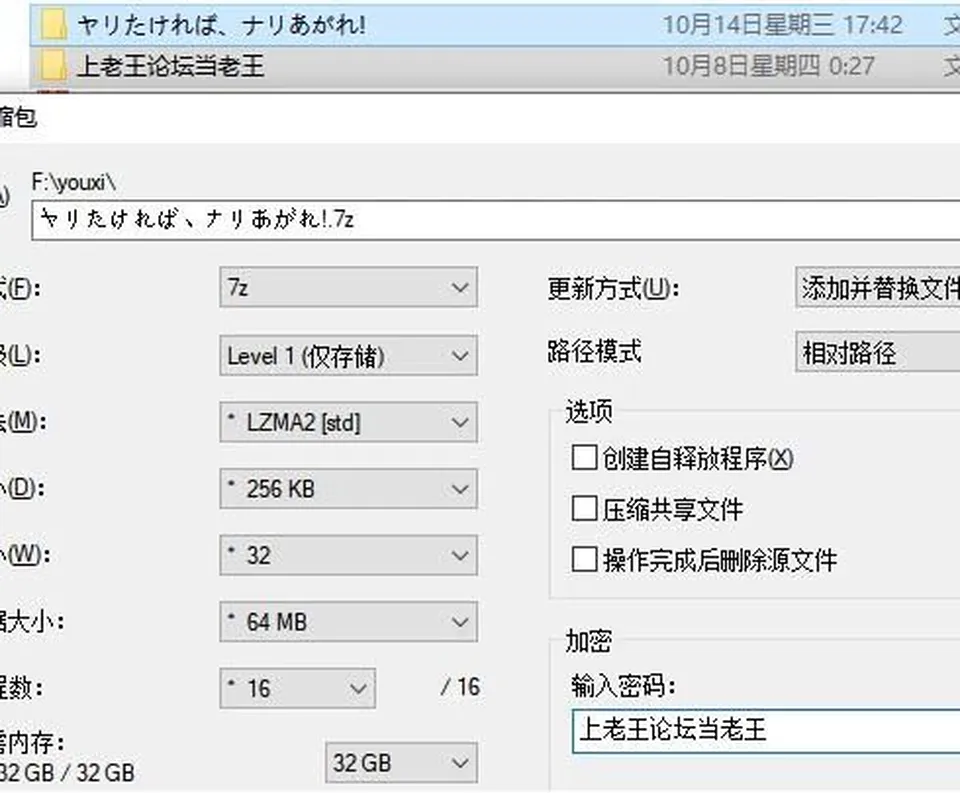Viewport: 960px width, 793px height.
Task: Open the LZMA2 [std] method dropdown
Action: point(348,422)
